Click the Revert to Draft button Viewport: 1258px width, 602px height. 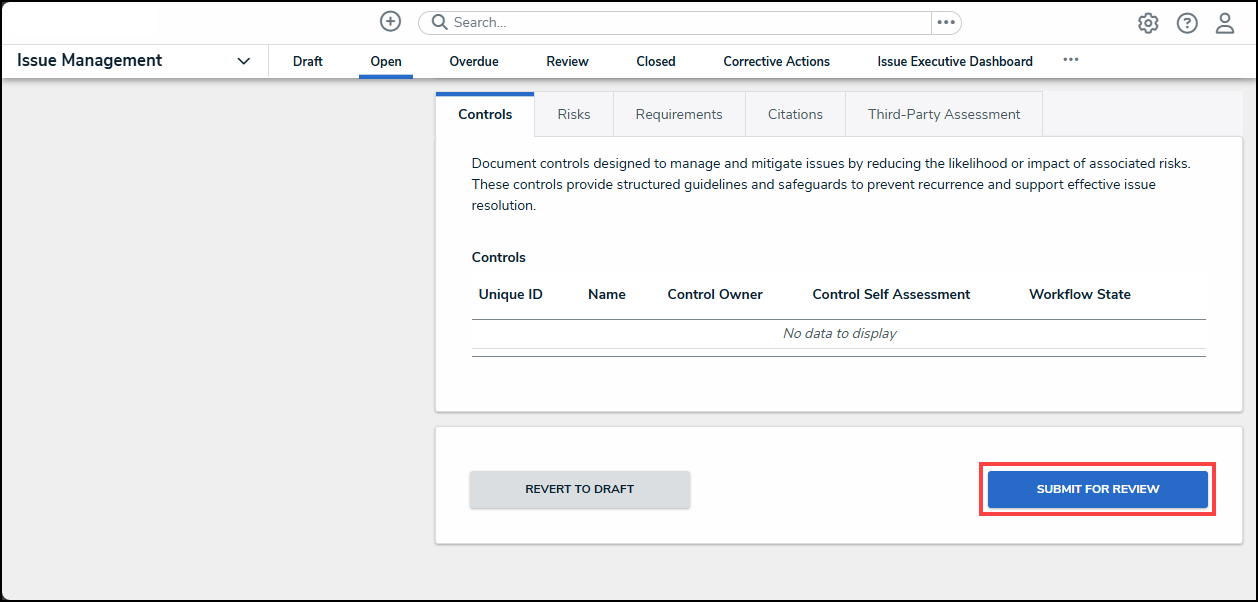point(580,489)
